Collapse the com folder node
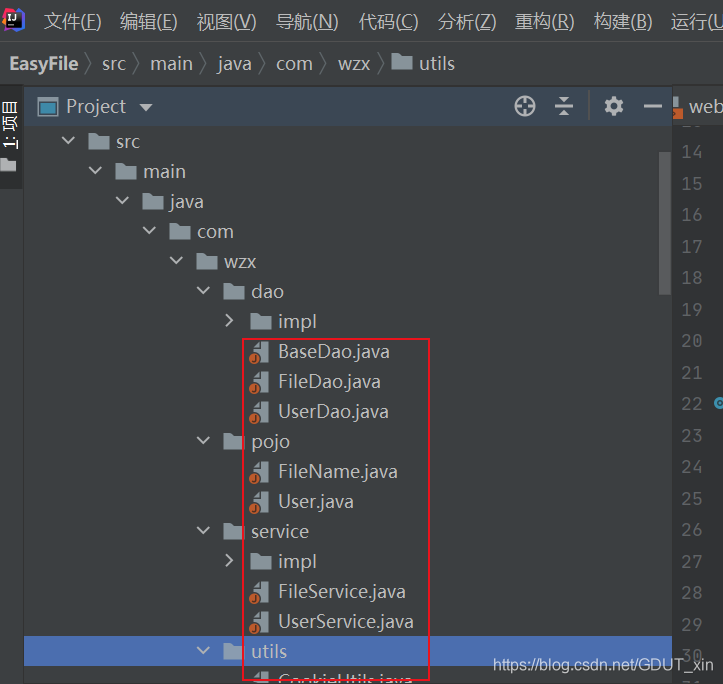 point(149,230)
